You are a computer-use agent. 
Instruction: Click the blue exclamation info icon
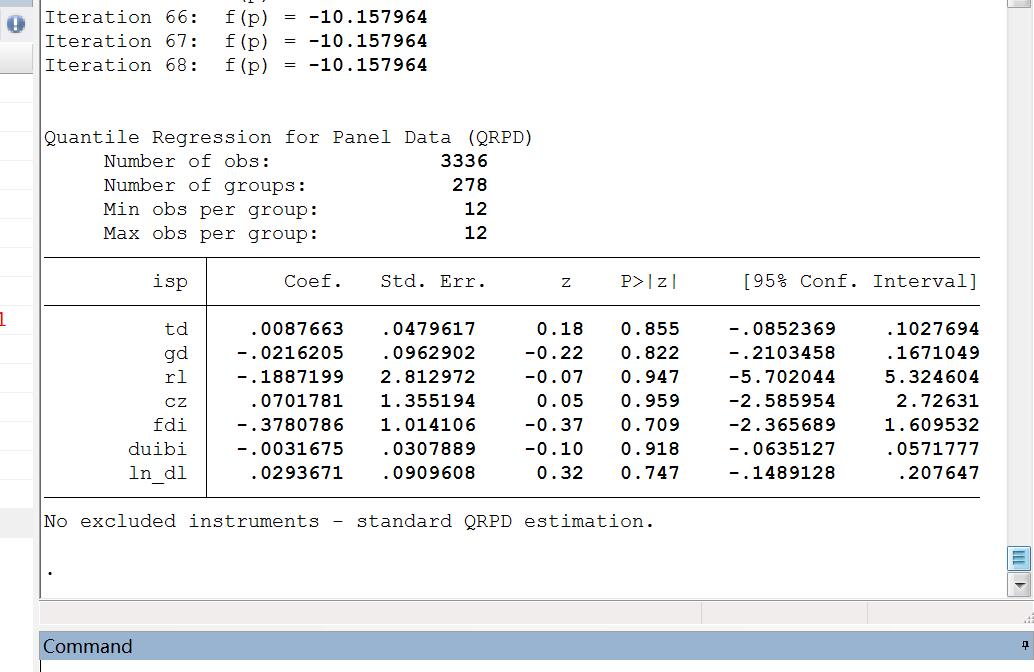15,24
